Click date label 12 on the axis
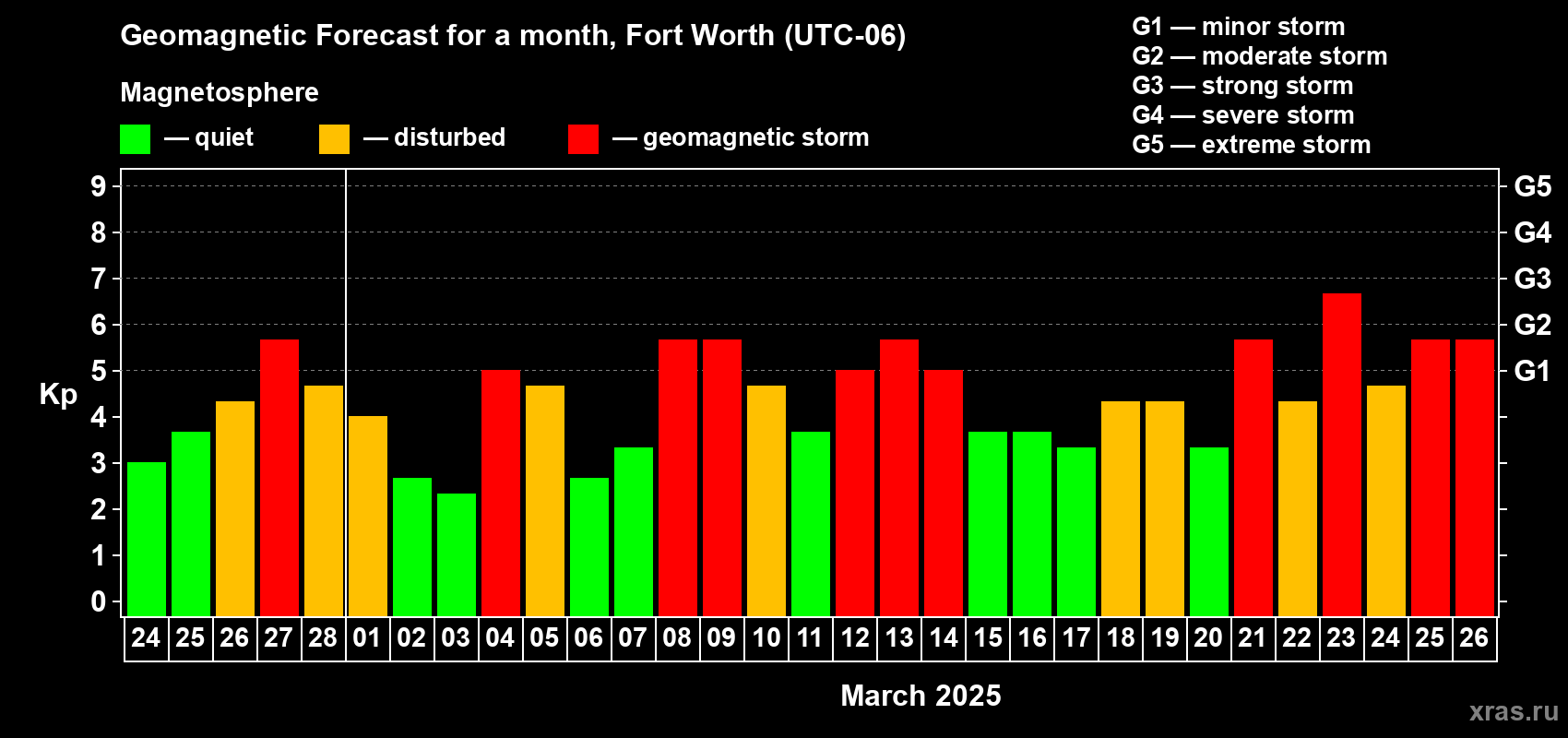This screenshot has width=1568, height=738. click(854, 638)
